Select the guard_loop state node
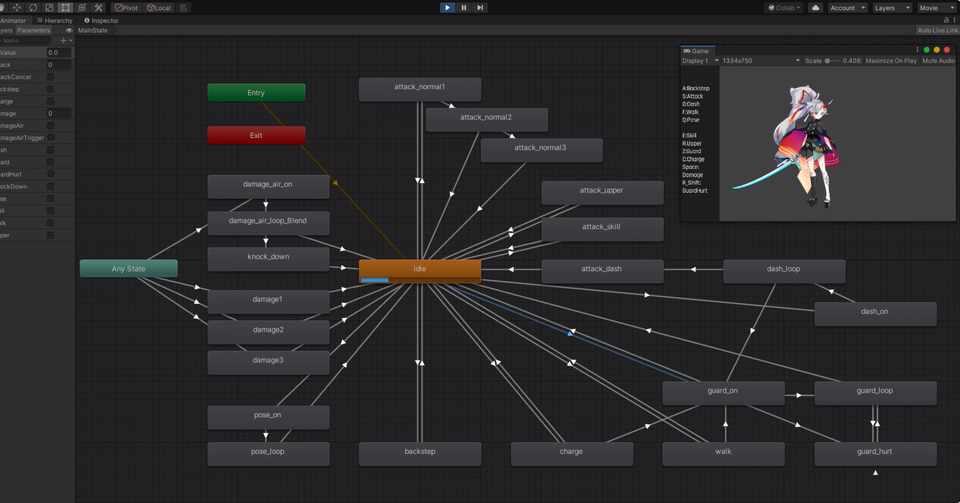960x503 pixels. [876, 393]
